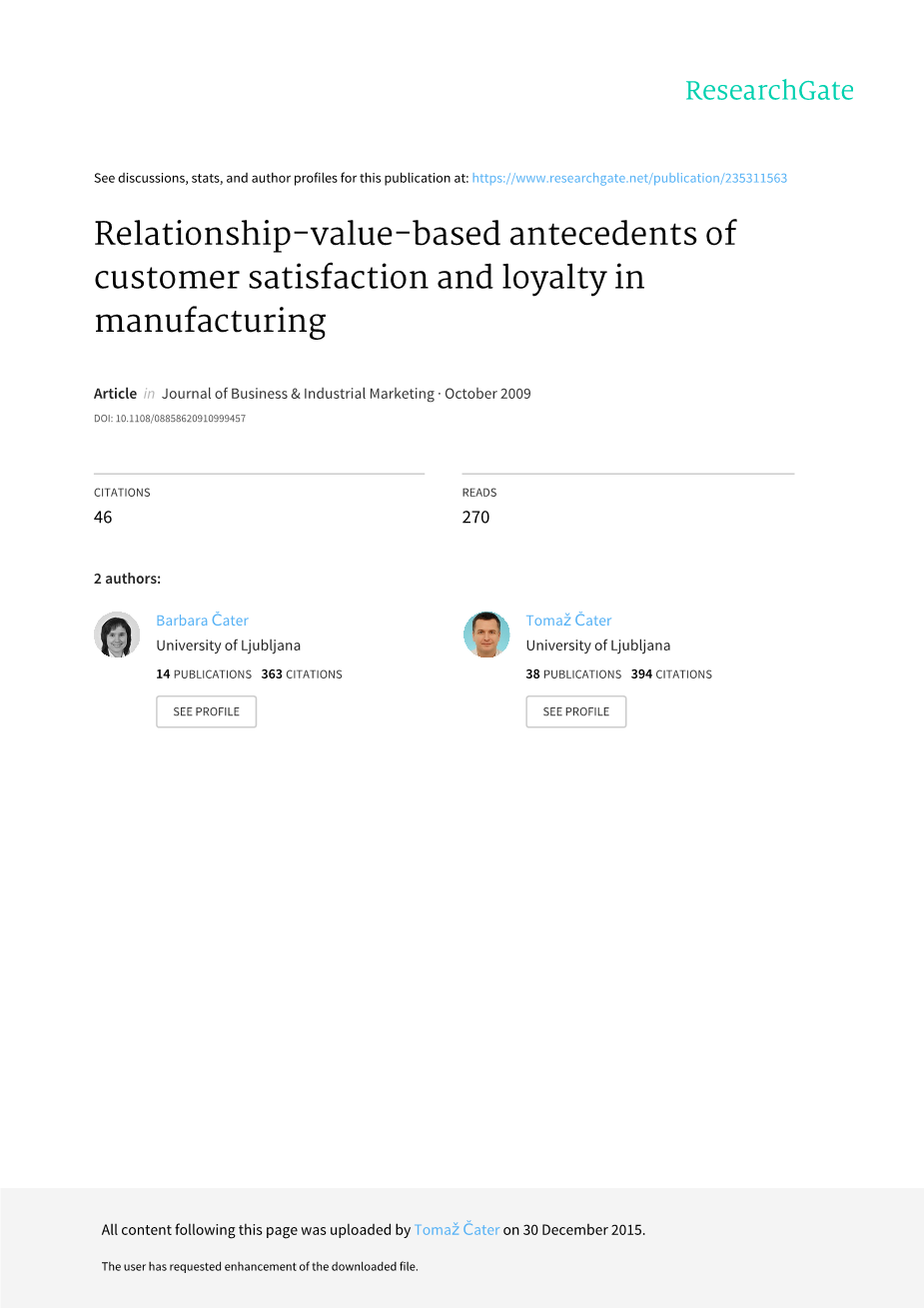The image size is (924, 1308).
Task: Click Tomaž Čater's profile photo
Action: (486, 635)
